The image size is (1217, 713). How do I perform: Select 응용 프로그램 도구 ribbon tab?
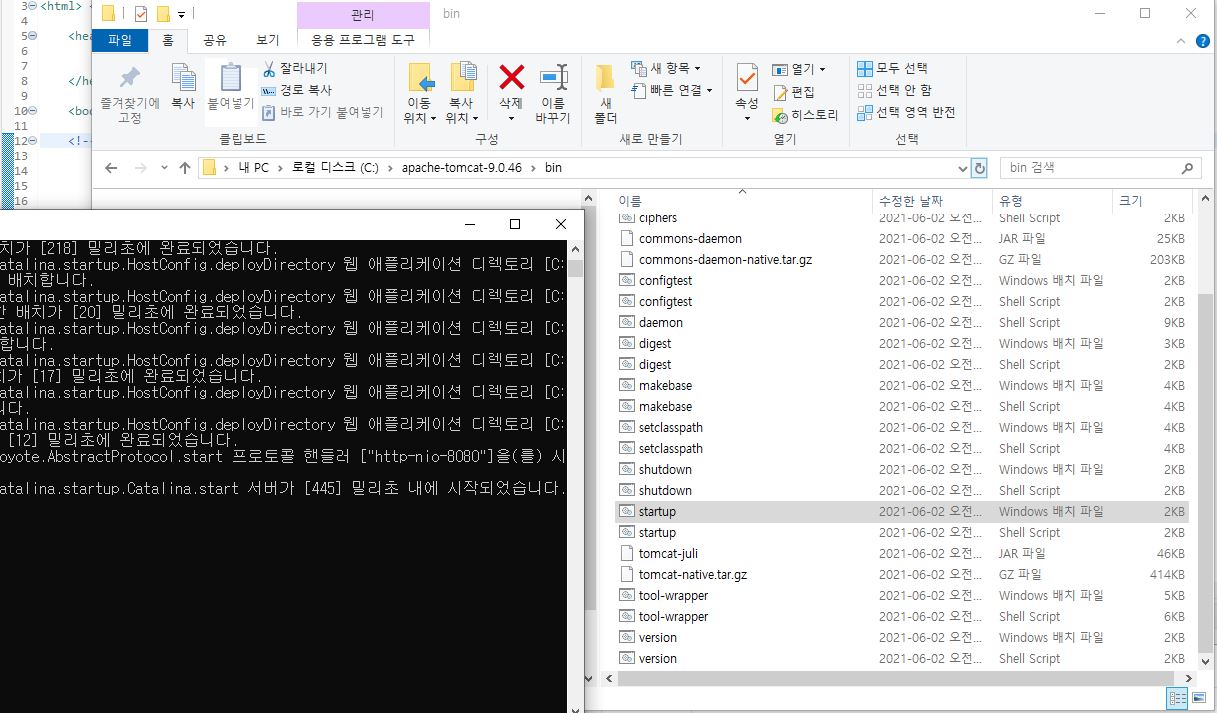[363, 40]
